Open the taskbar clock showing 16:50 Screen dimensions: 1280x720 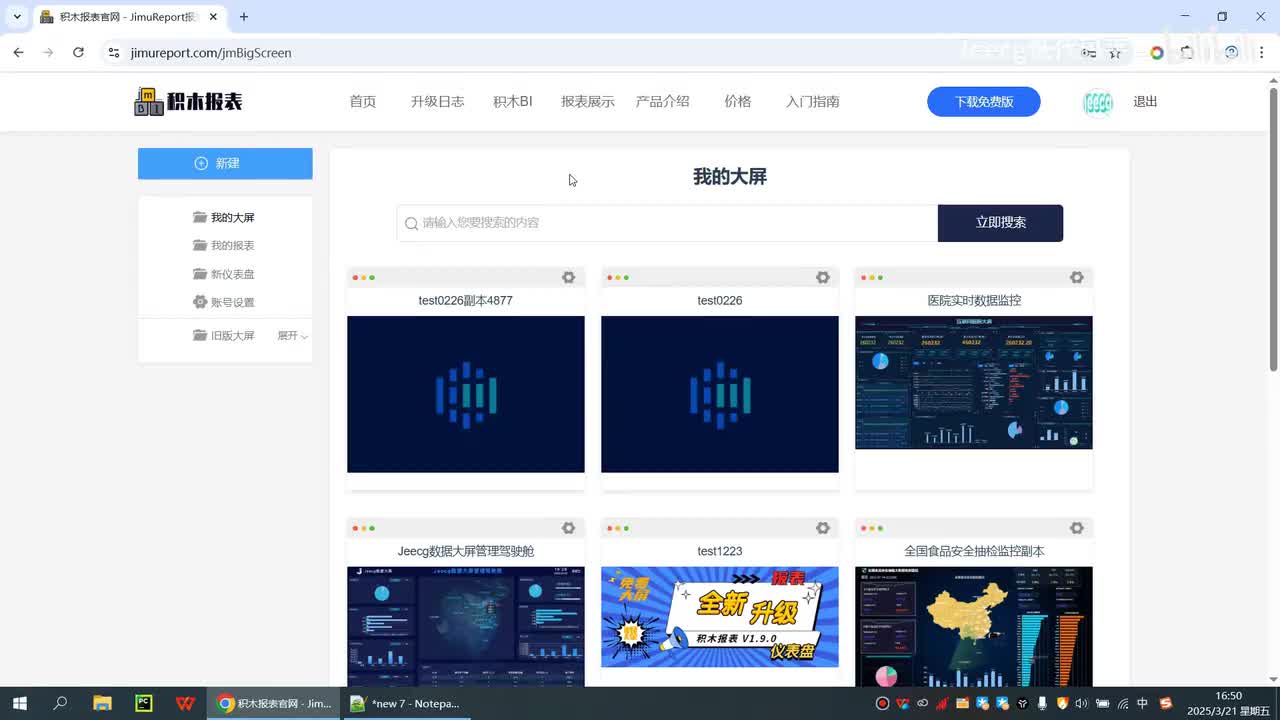coord(1228,703)
